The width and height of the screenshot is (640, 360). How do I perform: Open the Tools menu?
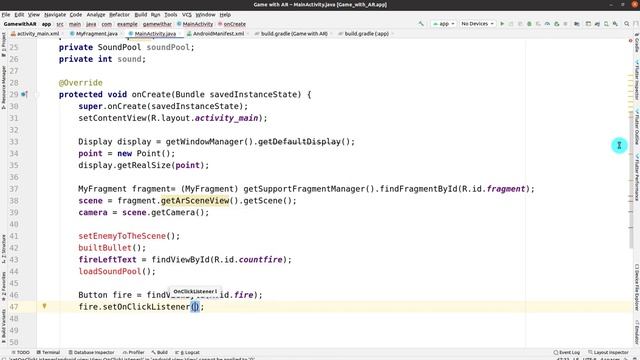coord(171,15)
